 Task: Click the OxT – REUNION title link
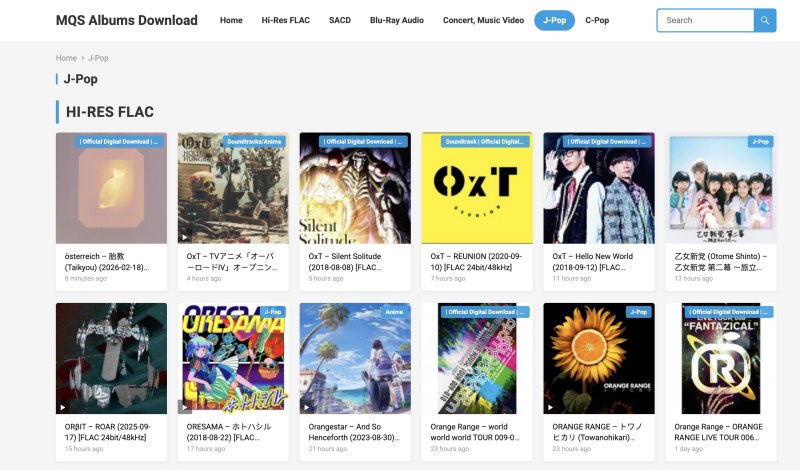click(x=476, y=262)
